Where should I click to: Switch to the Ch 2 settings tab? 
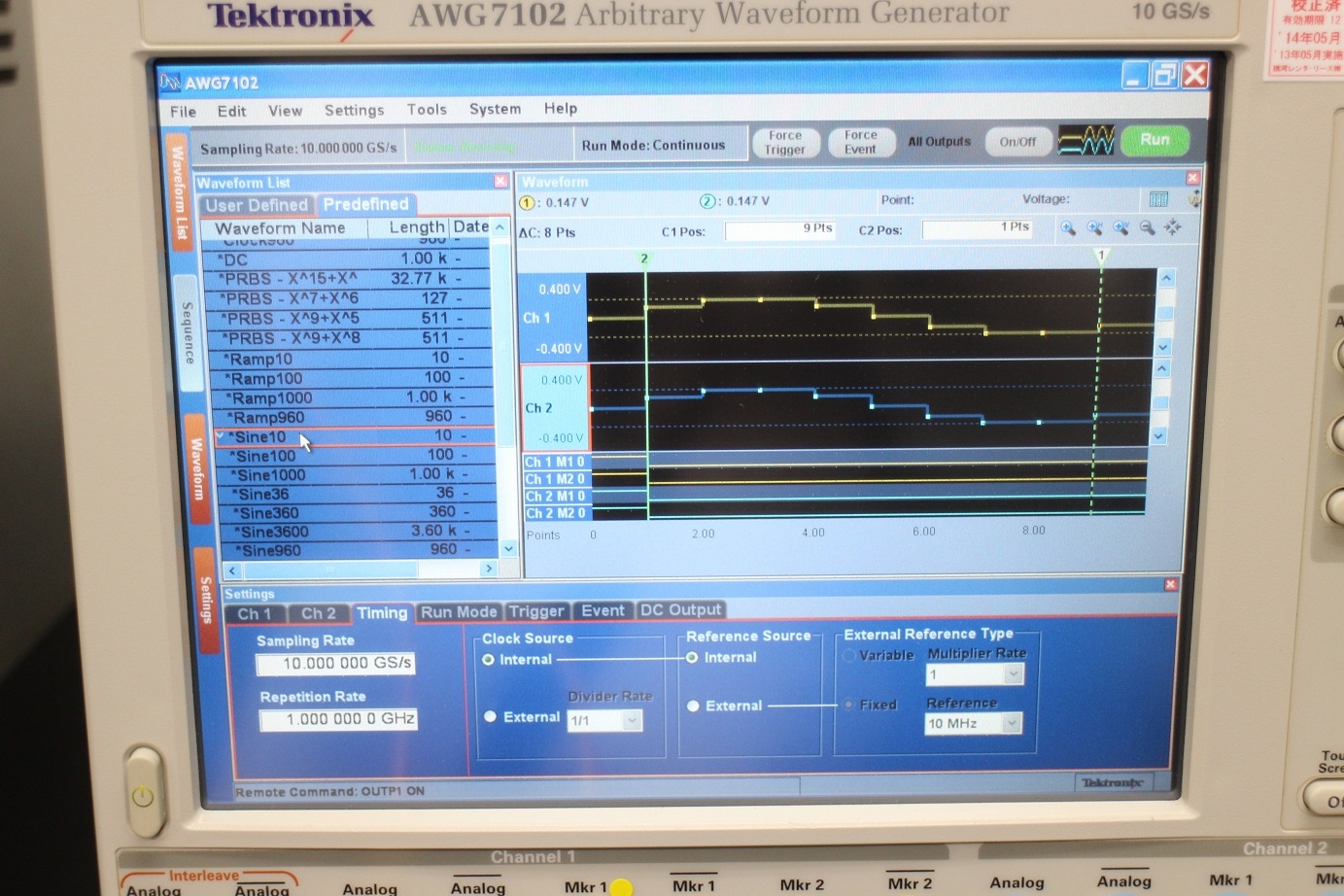[x=319, y=613]
